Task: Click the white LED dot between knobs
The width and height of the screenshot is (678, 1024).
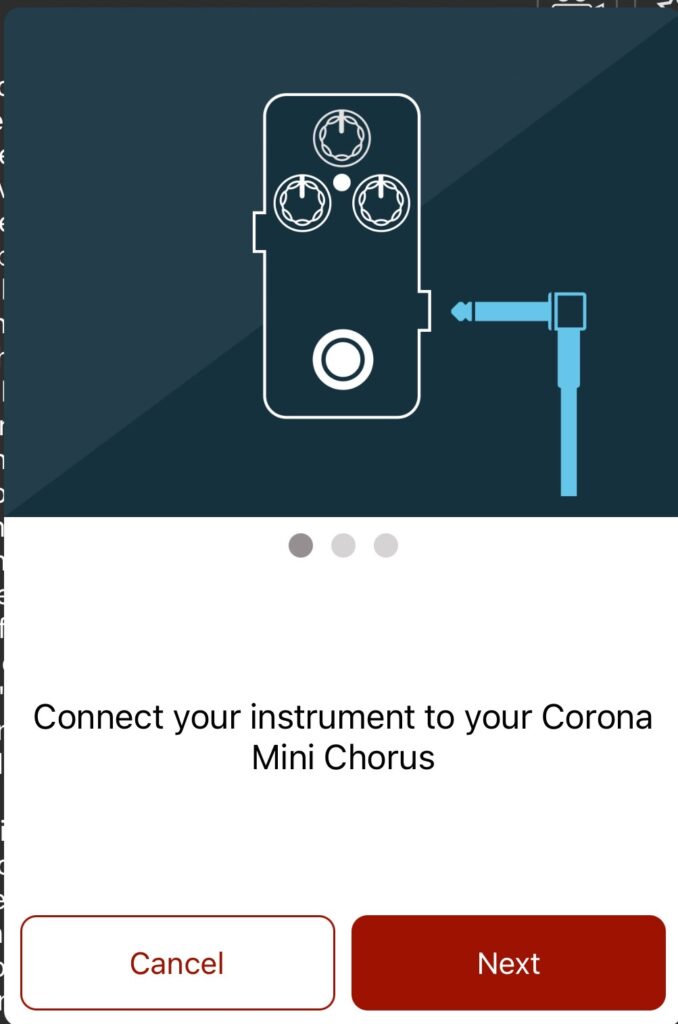Action: tap(342, 183)
